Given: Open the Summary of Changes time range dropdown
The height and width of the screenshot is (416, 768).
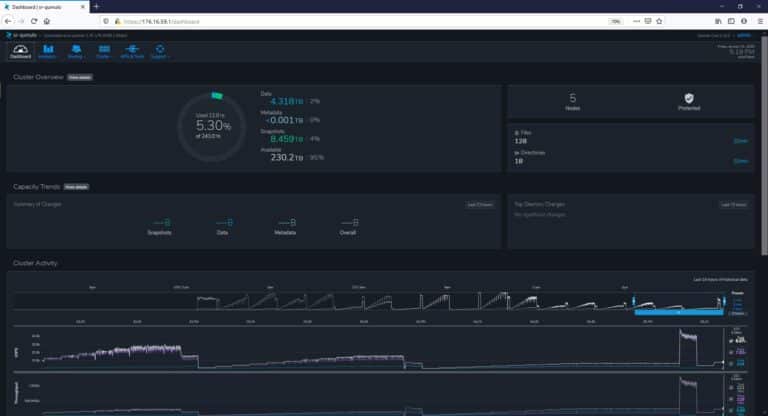Looking at the screenshot, I should (480, 205).
